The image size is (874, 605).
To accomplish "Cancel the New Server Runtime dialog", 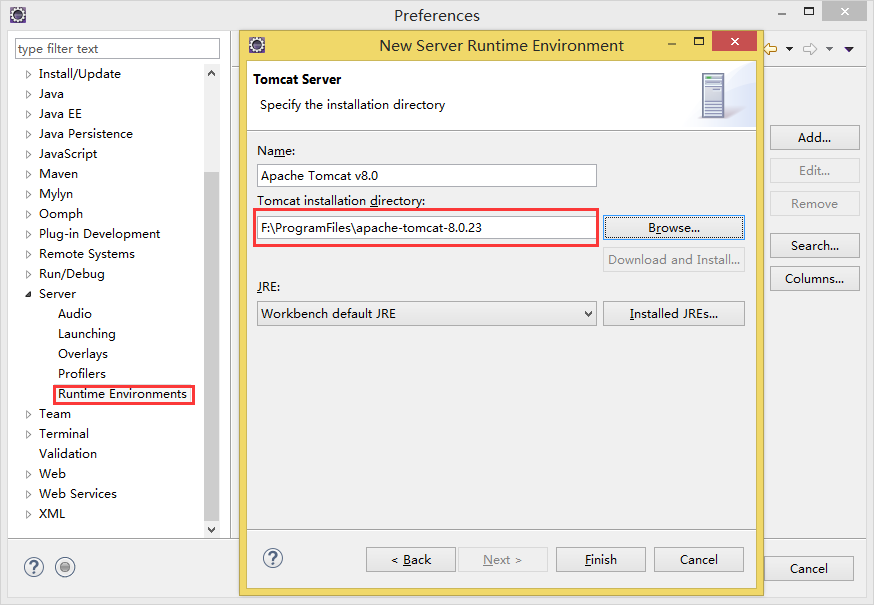I will tap(699, 559).
